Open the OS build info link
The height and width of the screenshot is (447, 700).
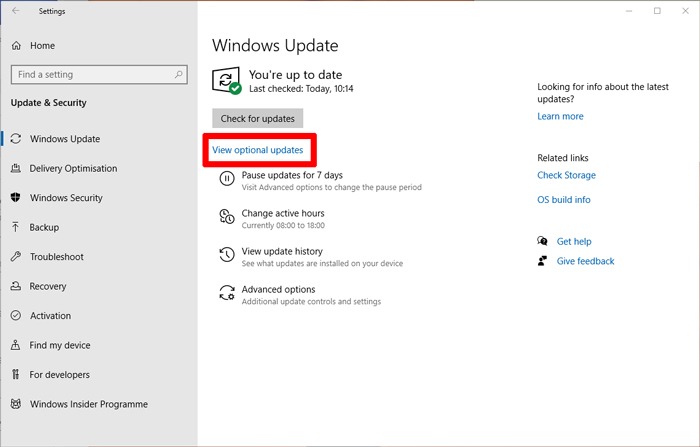[564, 200]
